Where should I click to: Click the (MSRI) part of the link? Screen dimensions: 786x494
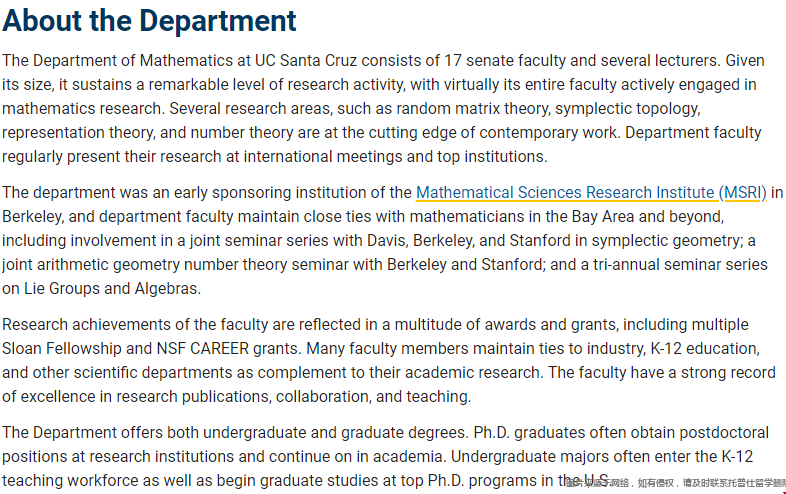(x=742, y=193)
